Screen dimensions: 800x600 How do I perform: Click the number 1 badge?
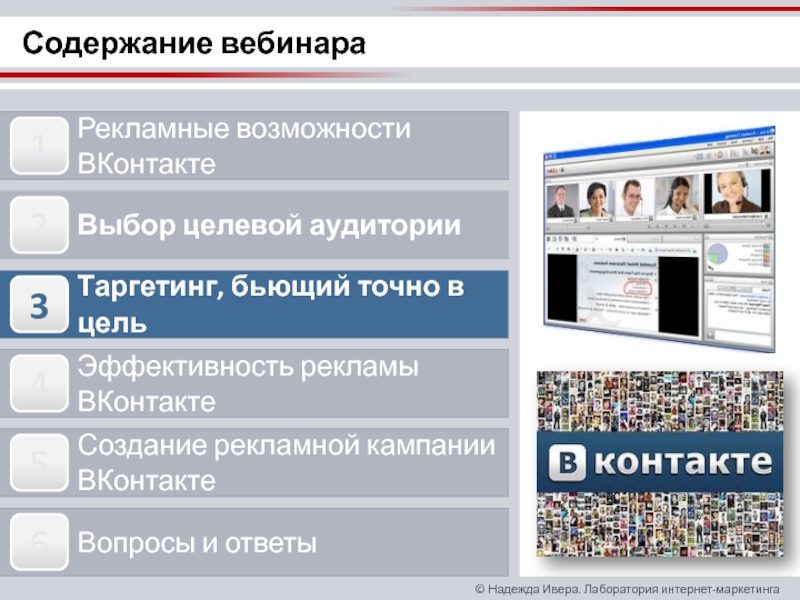39,146
